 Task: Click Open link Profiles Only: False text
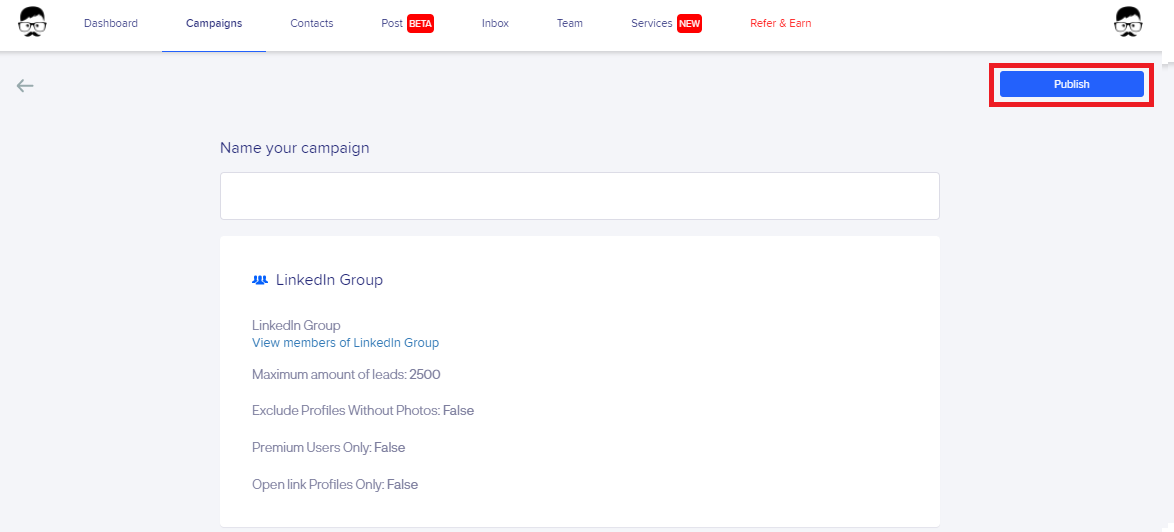pyautogui.click(x=335, y=484)
